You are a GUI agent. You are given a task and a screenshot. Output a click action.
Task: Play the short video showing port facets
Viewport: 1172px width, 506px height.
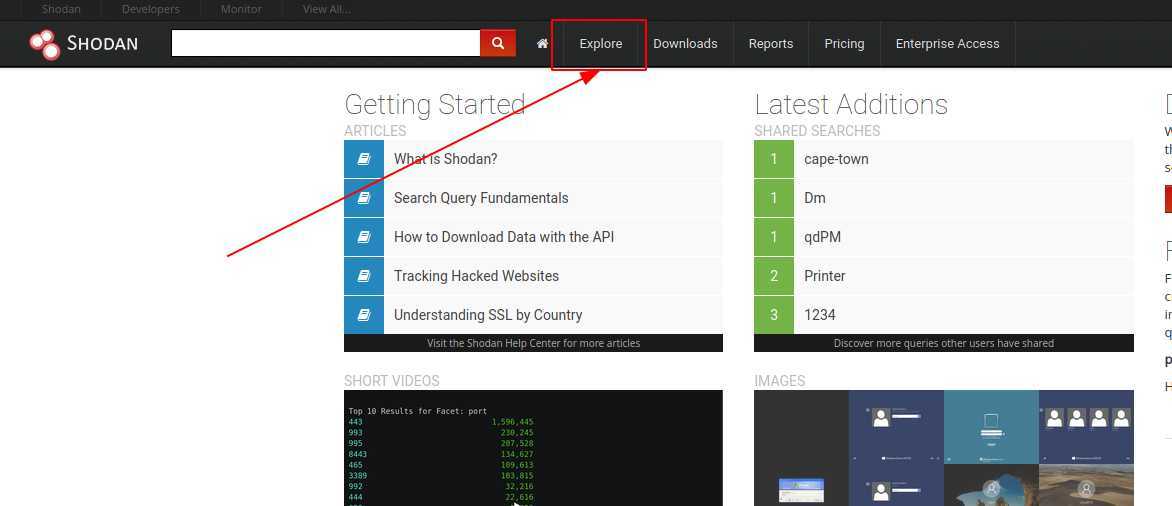pos(533,448)
